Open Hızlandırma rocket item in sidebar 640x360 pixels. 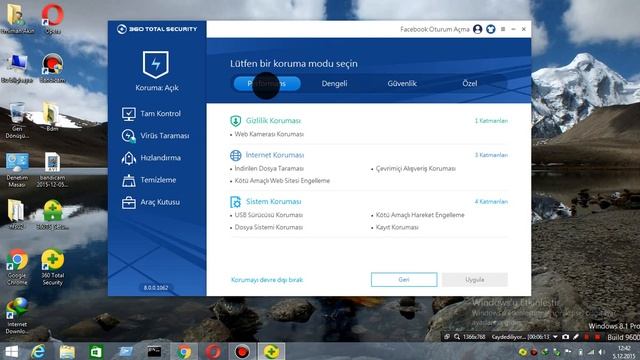151,158
